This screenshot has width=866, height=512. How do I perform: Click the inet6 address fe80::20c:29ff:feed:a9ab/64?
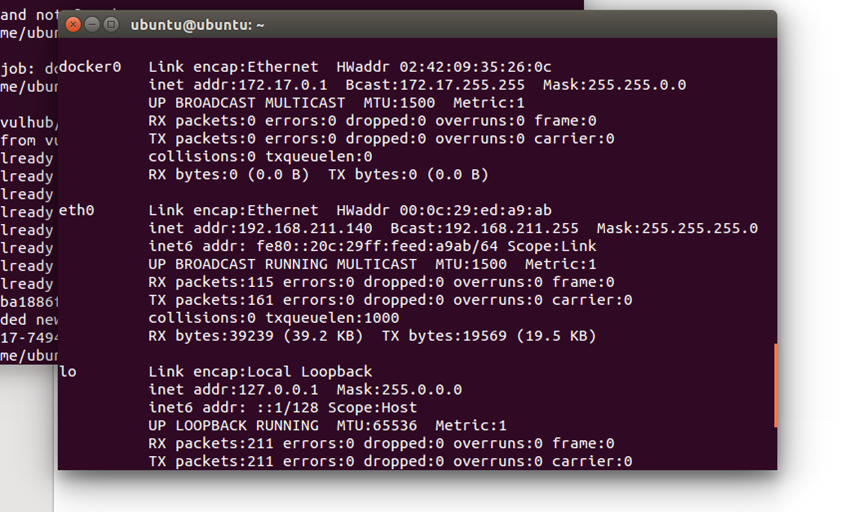click(x=377, y=246)
